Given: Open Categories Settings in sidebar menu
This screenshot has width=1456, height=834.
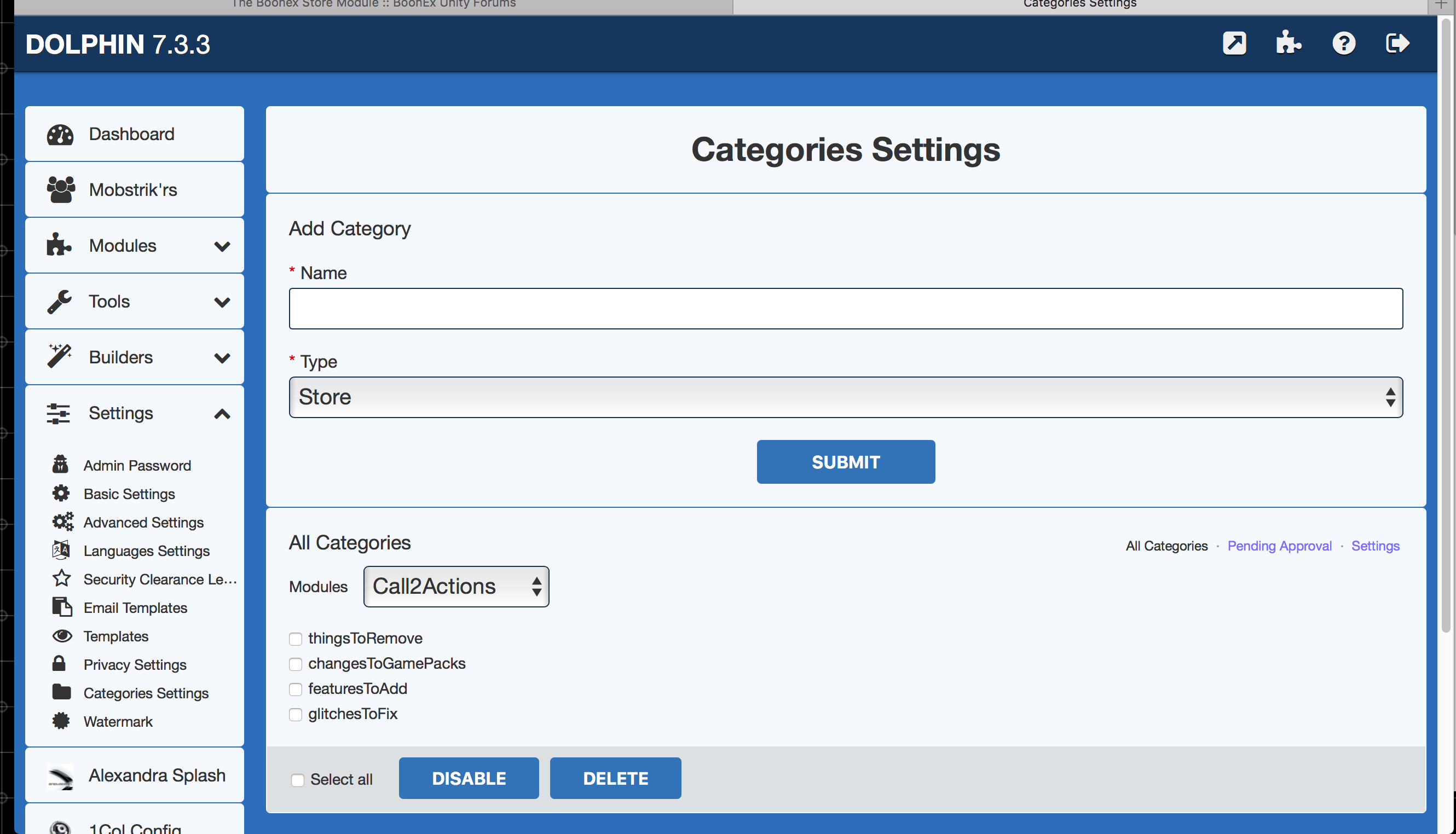Looking at the screenshot, I should pyautogui.click(x=146, y=693).
